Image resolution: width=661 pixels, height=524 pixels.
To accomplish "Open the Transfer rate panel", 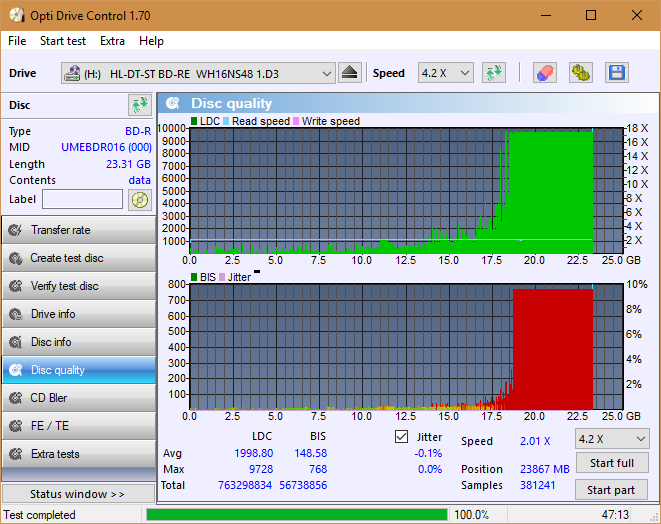I will pos(78,230).
